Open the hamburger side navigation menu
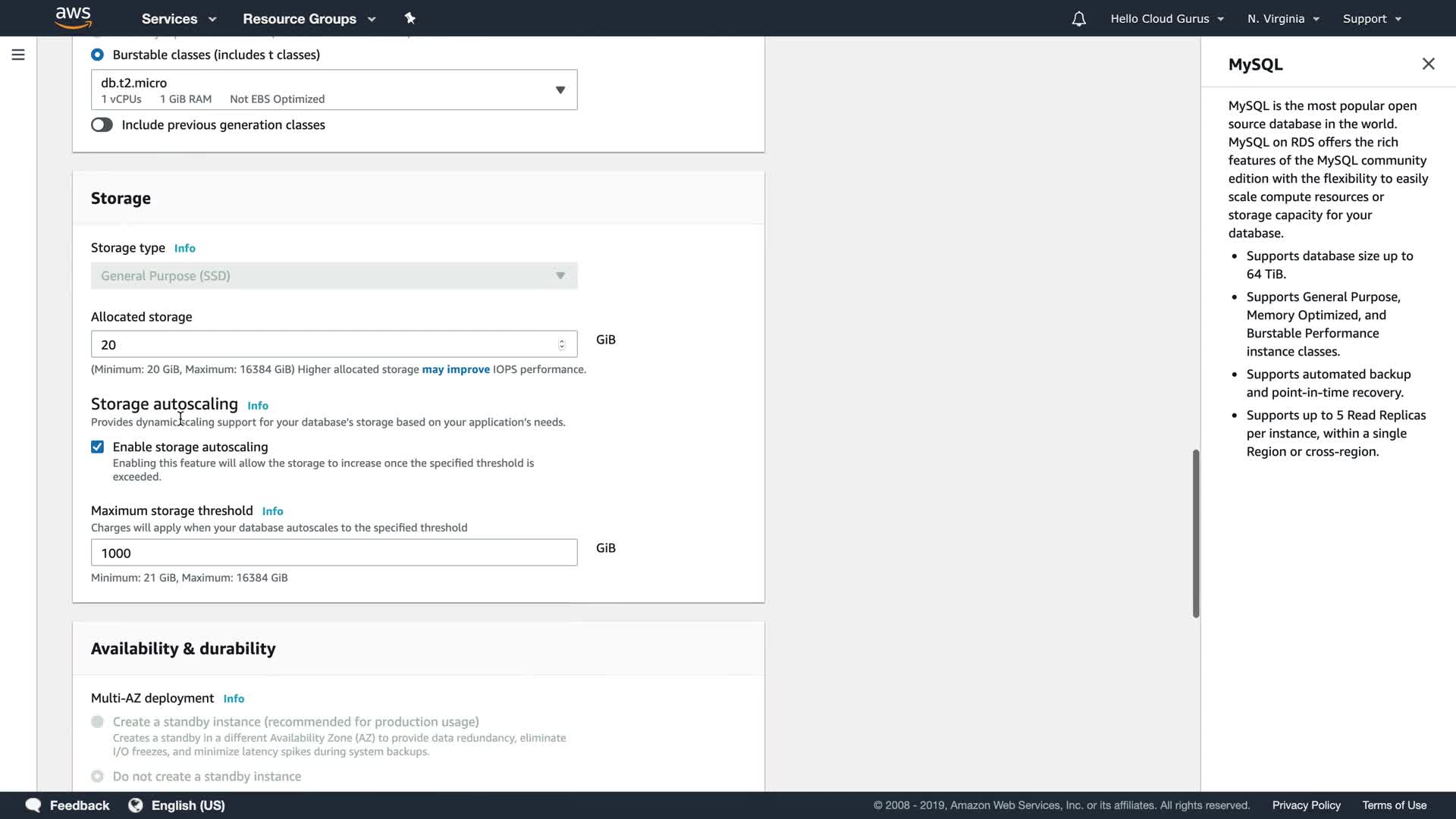The height and width of the screenshot is (819, 1456). coord(18,55)
